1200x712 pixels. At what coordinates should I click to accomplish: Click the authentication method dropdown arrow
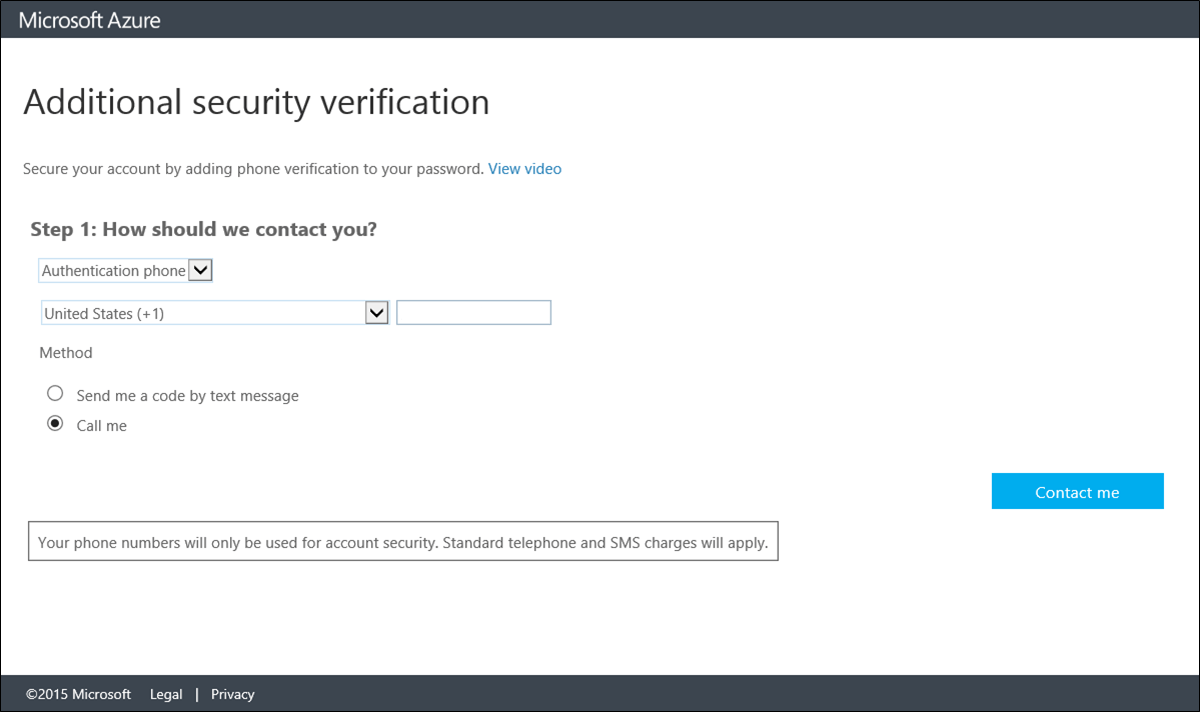pyautogui.click(x=200, y=269)
